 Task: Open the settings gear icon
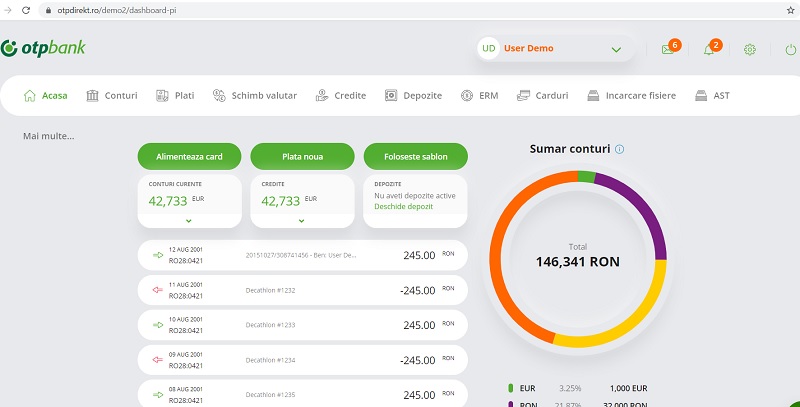pyautogui.click(x=749, y=49)
